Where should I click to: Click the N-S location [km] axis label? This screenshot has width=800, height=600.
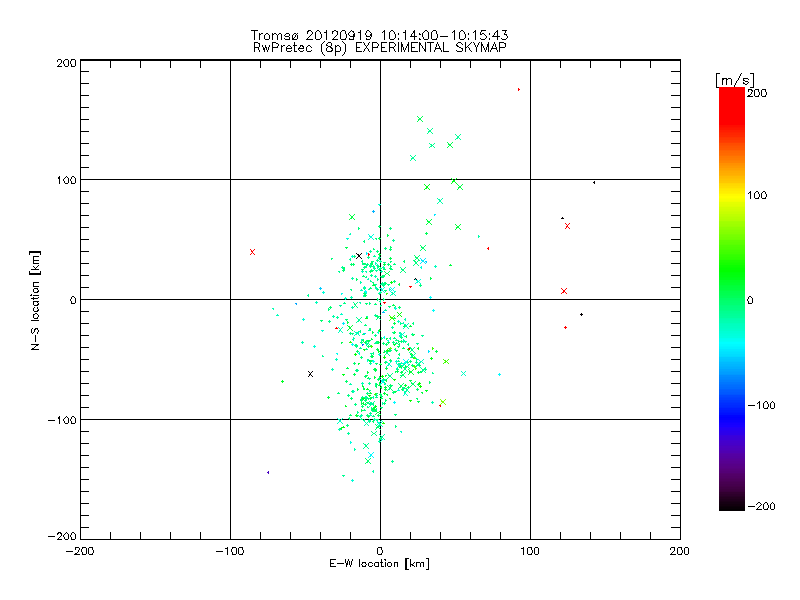(x=35, y=300)
